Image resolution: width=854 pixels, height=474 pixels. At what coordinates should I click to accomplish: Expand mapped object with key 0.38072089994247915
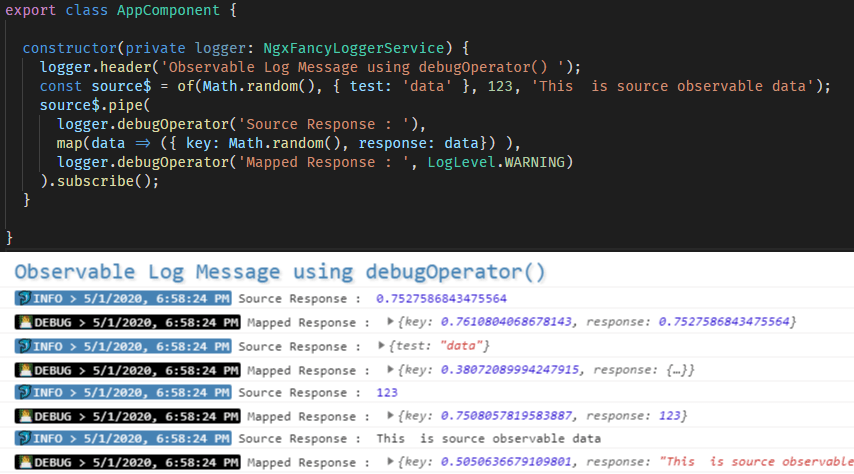390,369
